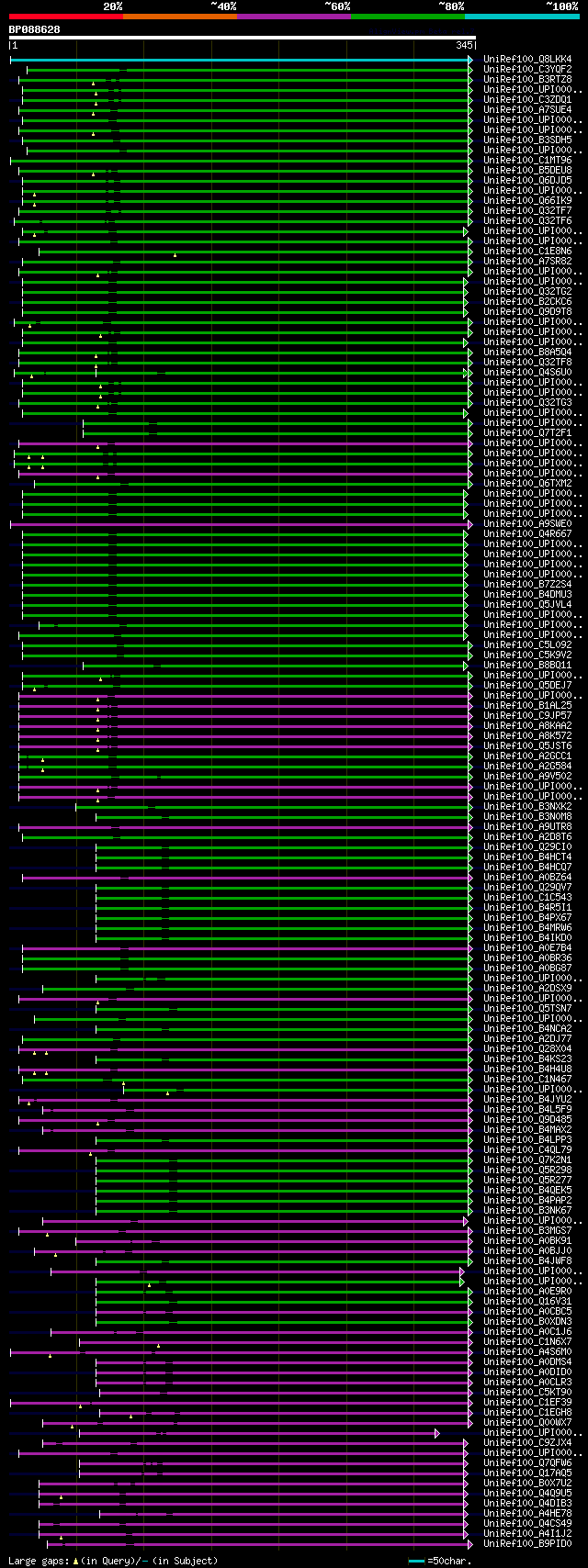Select hit UniRef100_Q9D485
This screenshot has height=1568, width=588.
point(527,1120)
